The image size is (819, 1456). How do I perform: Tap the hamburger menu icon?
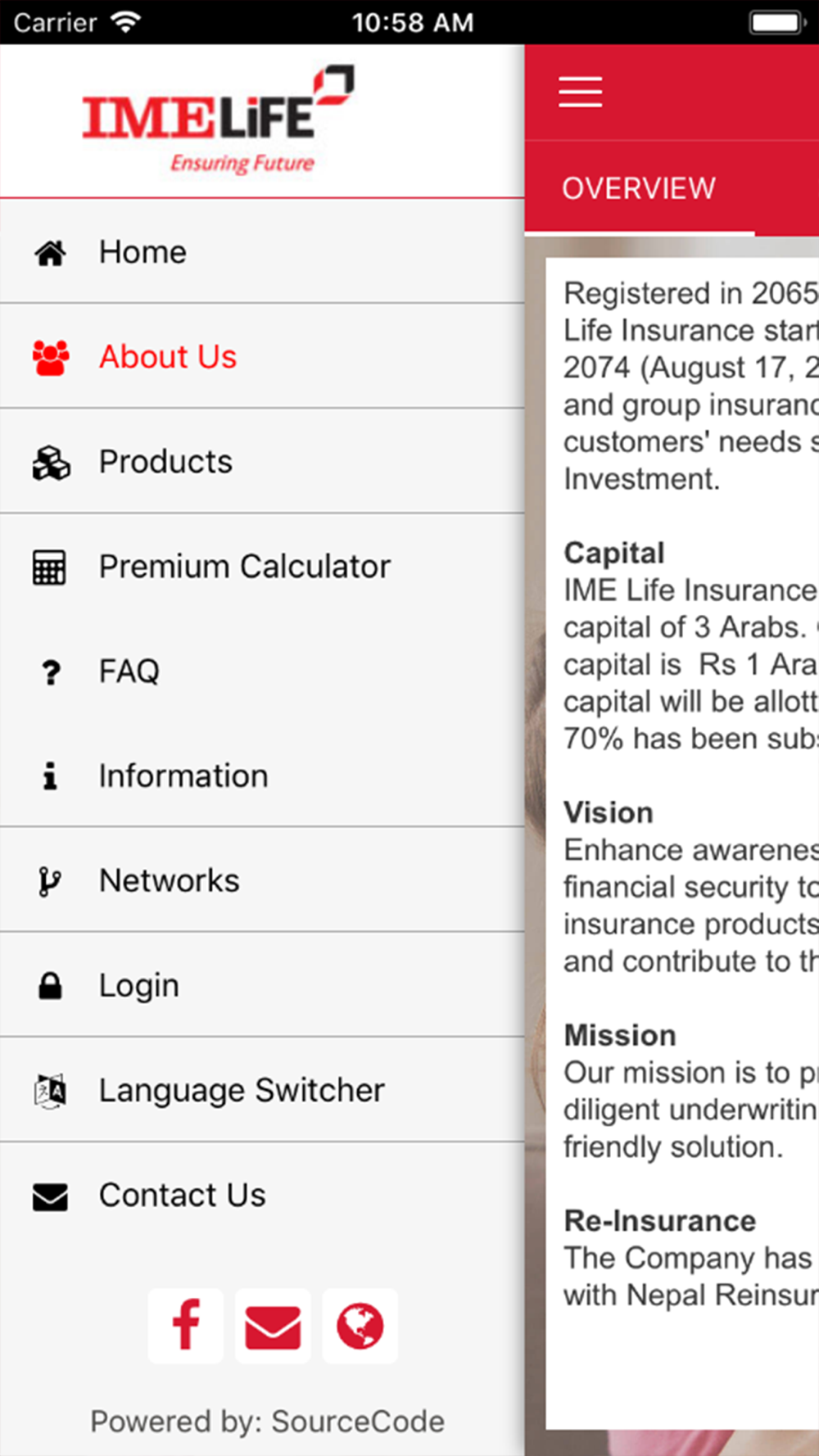pyautogui.click(x=580, y=91)
